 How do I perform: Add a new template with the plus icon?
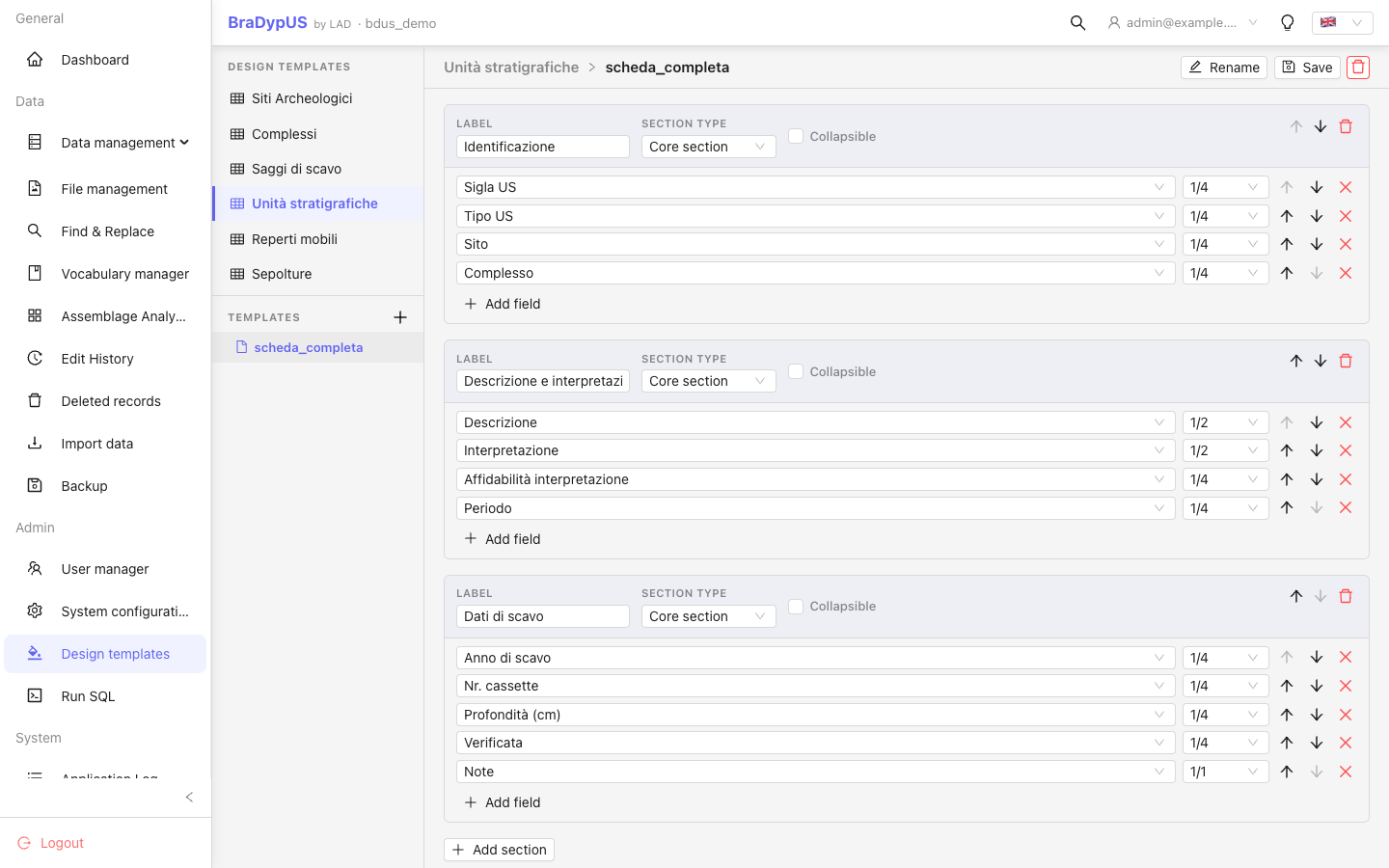click(x=400, y=317)
